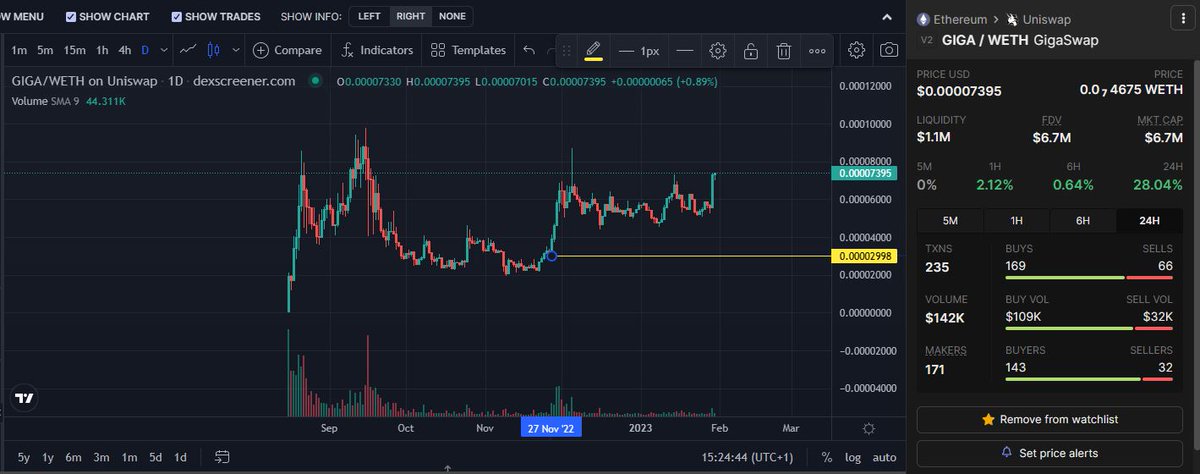Viewport: 1200px width, 474px height.
Task: Select the horizontal line anchor circle
Action: 551,257
